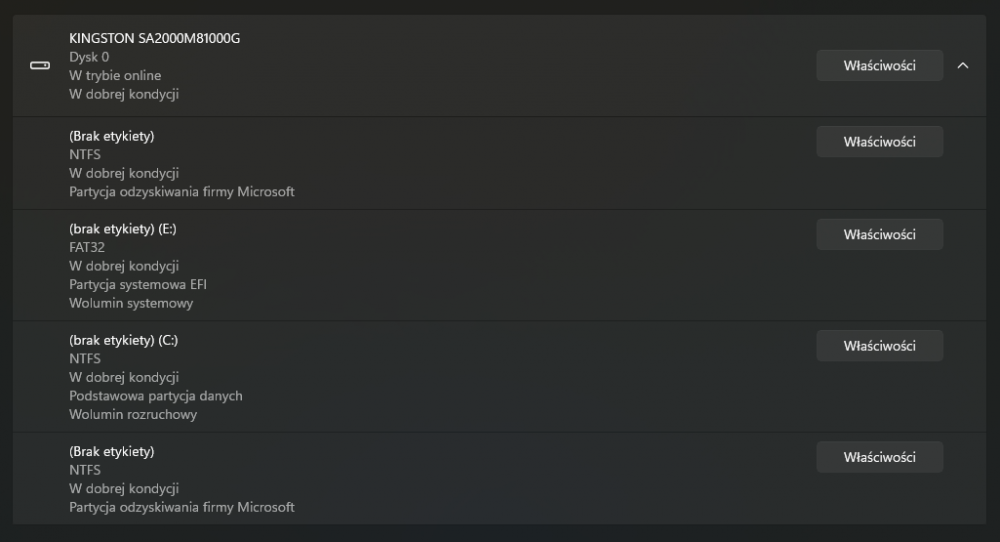The height and width of the screenshot is (542, 1000).
Task: Click the Wolumin rozruchowy text
Action: click(133, 414)
